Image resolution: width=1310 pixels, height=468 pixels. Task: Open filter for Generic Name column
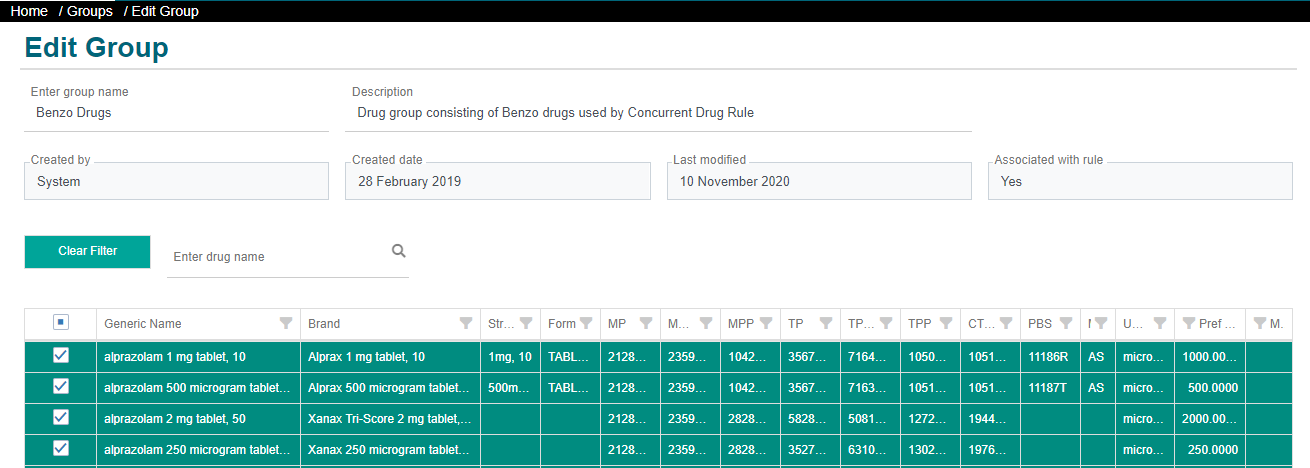click(286, 323)
